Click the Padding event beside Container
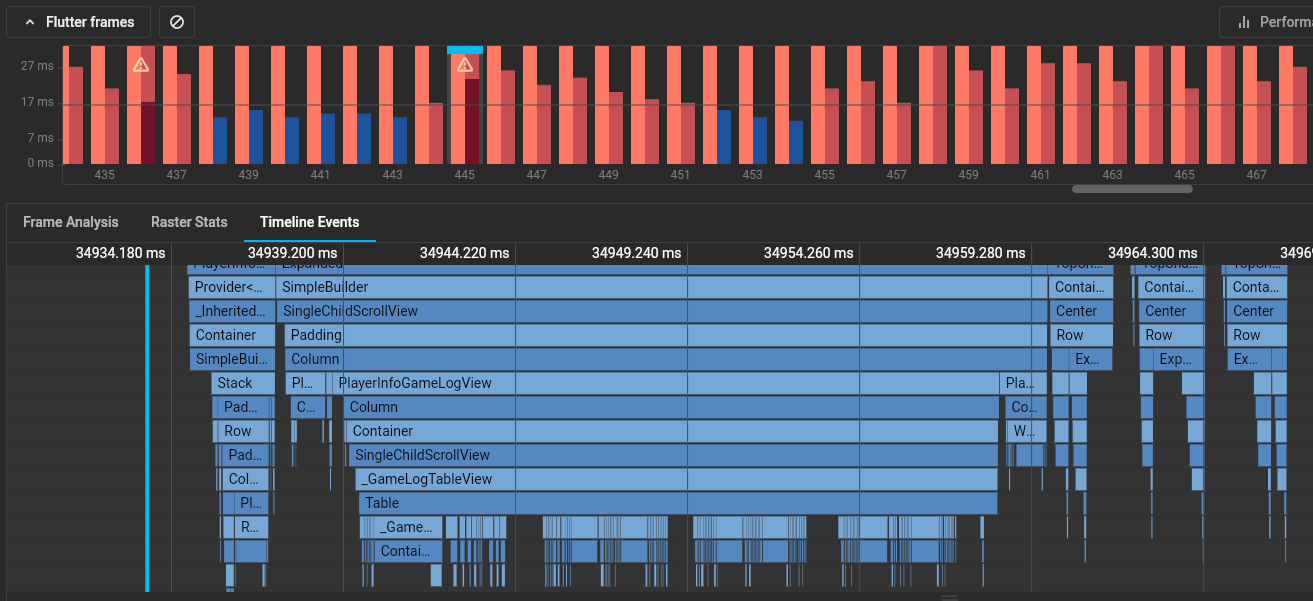Screen dimensions: 1313x601 tap(315, 335)
